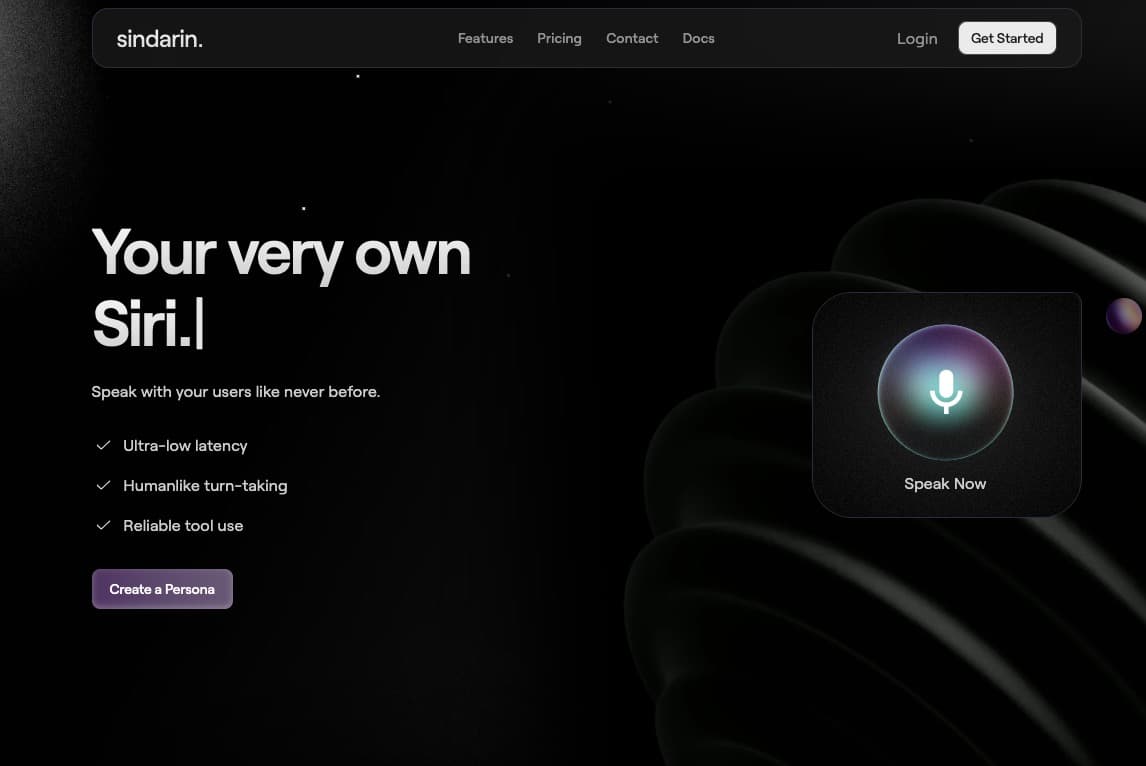The image size is (1146, 766).
Task: Click the Speak Now label
Action: (945, 484)
